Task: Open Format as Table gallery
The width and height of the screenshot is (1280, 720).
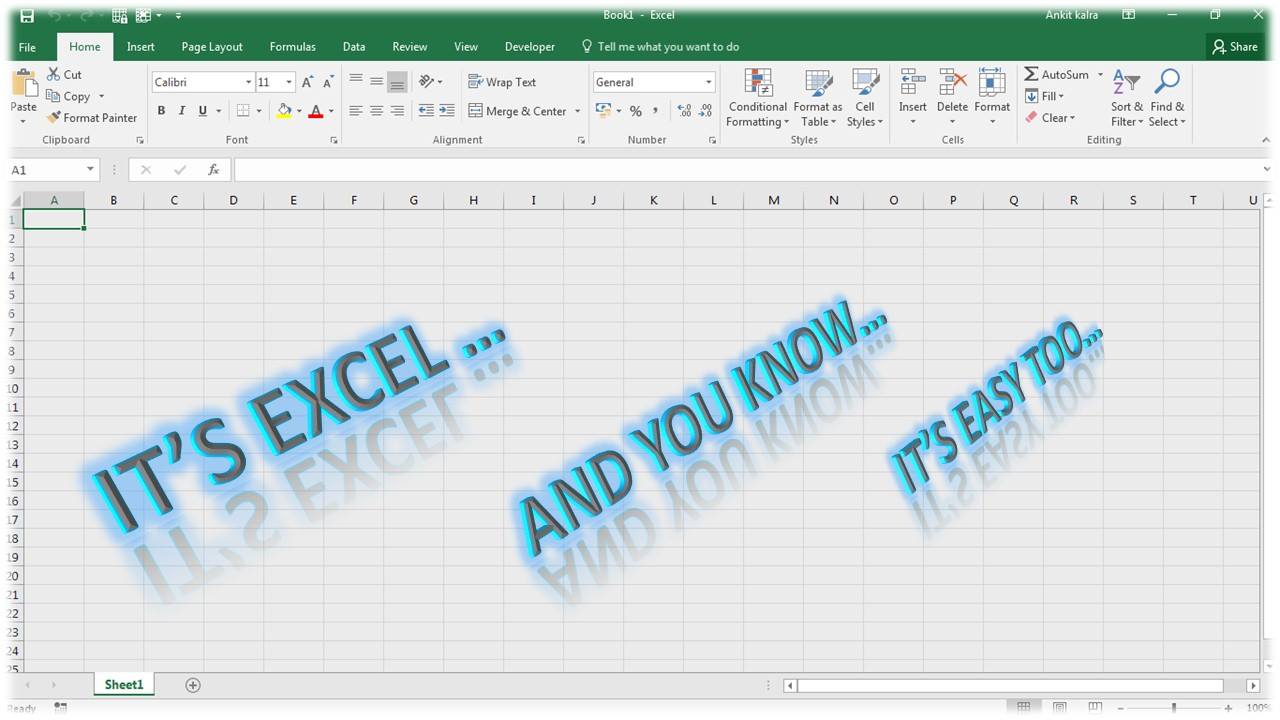Action: coord(818,98)
